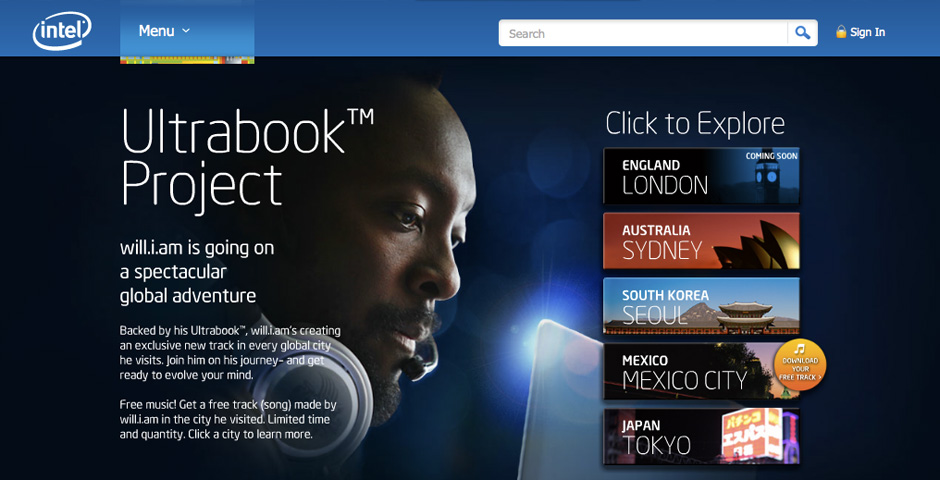Open the Sign In link
Viewport: 940px width, 480px height.
[867, 32]
